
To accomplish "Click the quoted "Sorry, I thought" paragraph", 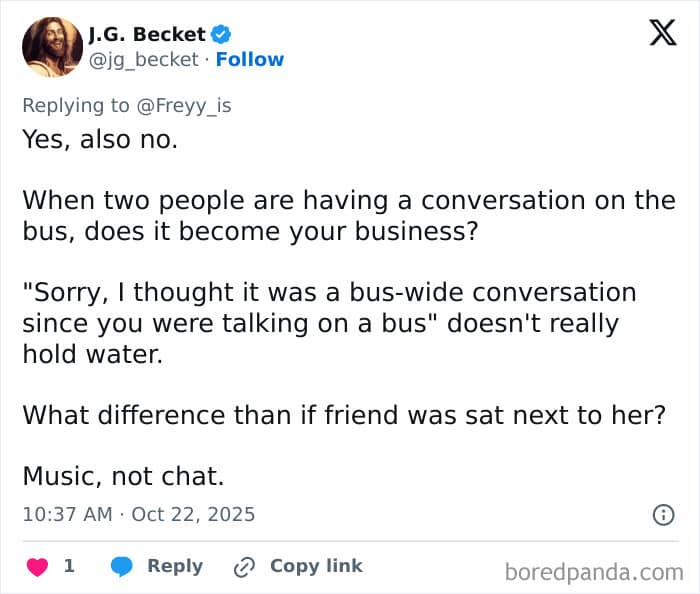I will point(329,323).
